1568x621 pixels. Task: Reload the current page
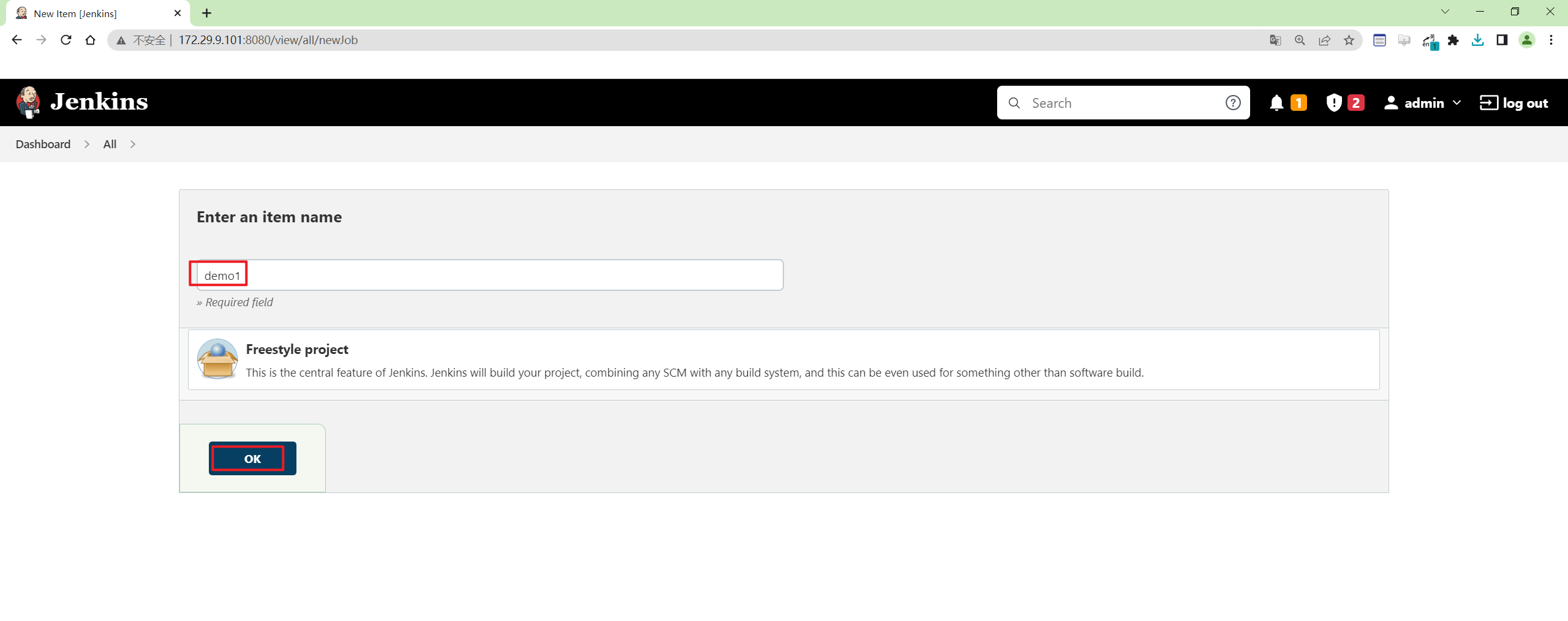click(x=66, y=40)
